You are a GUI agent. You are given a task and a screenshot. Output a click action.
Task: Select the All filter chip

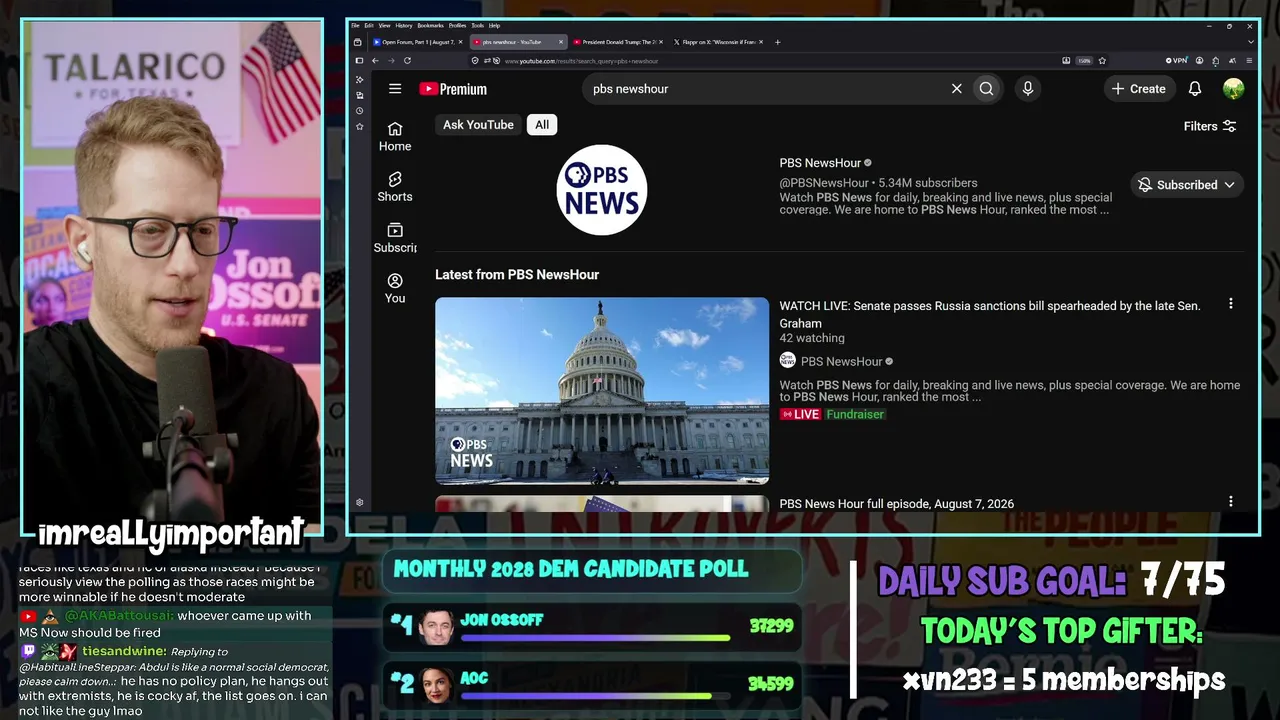[542, 125]
